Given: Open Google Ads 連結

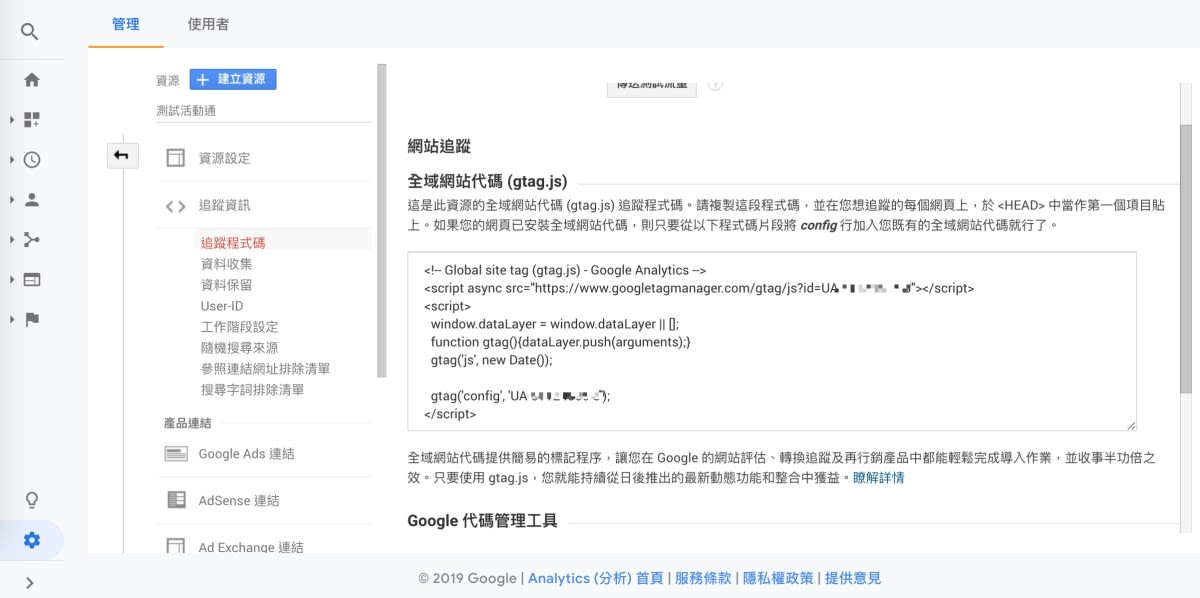Looking at the screenshot, I should coord(246,453).
